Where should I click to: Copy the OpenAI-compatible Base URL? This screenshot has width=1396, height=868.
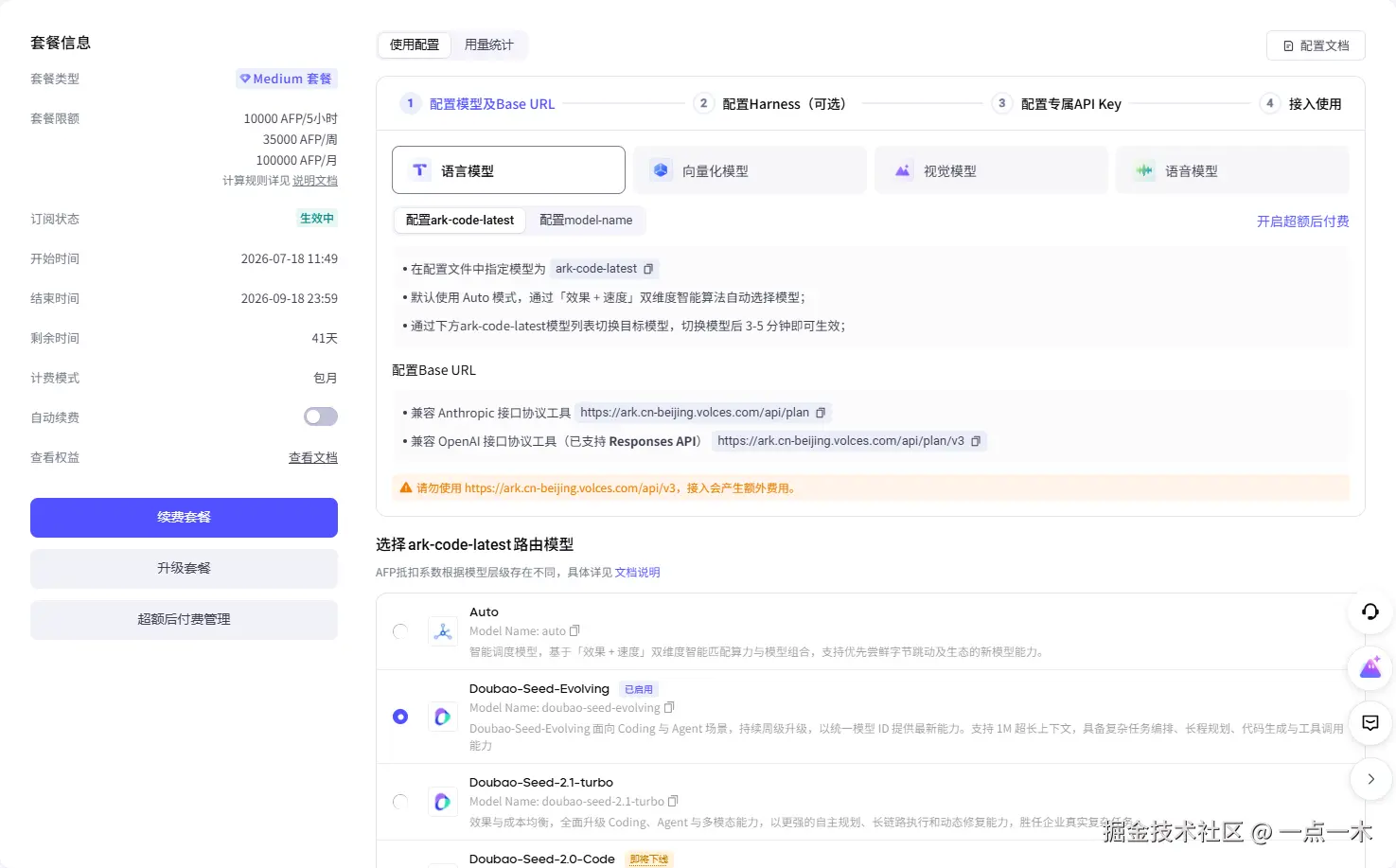976,441
